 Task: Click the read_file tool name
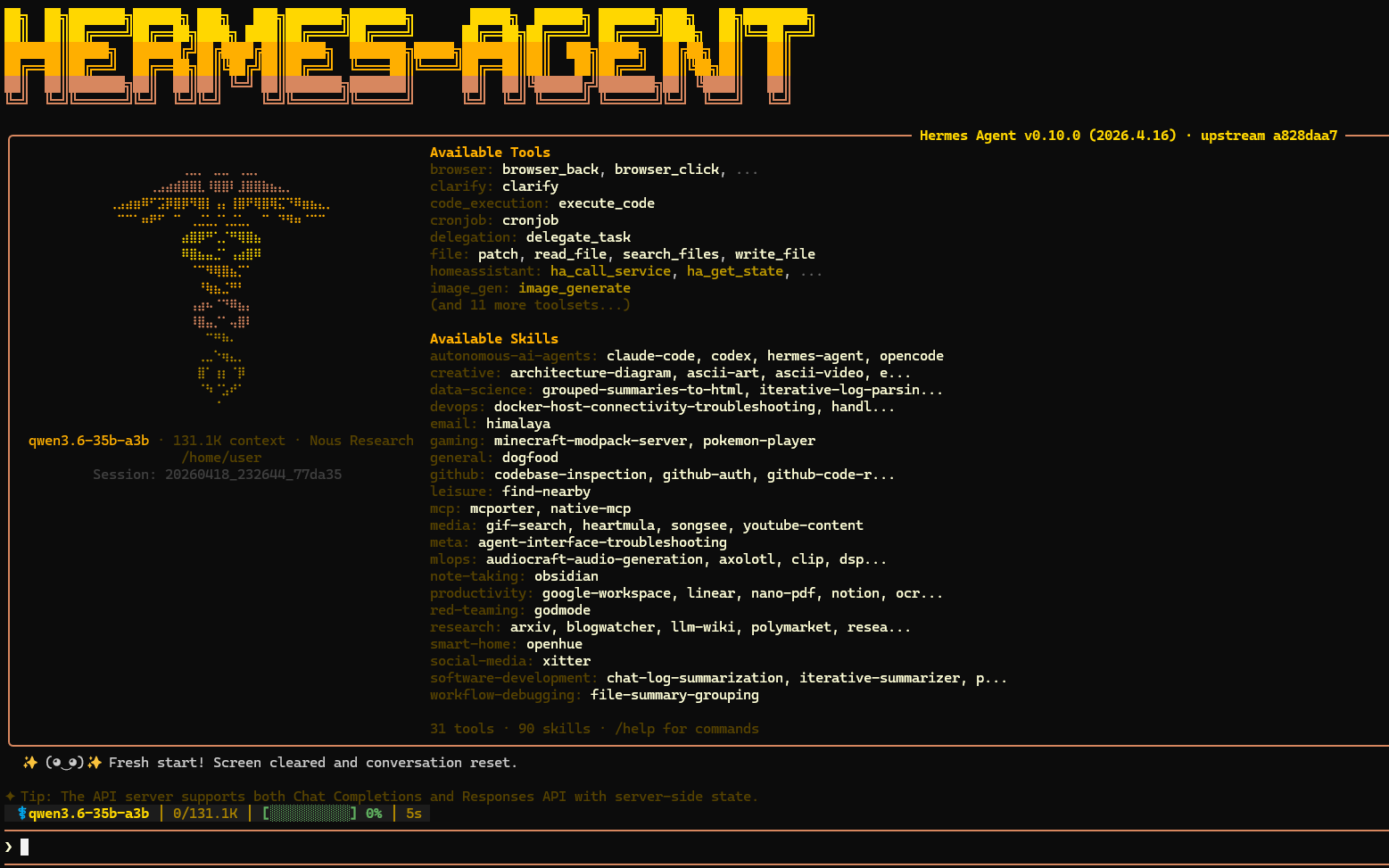pos(570,254)
